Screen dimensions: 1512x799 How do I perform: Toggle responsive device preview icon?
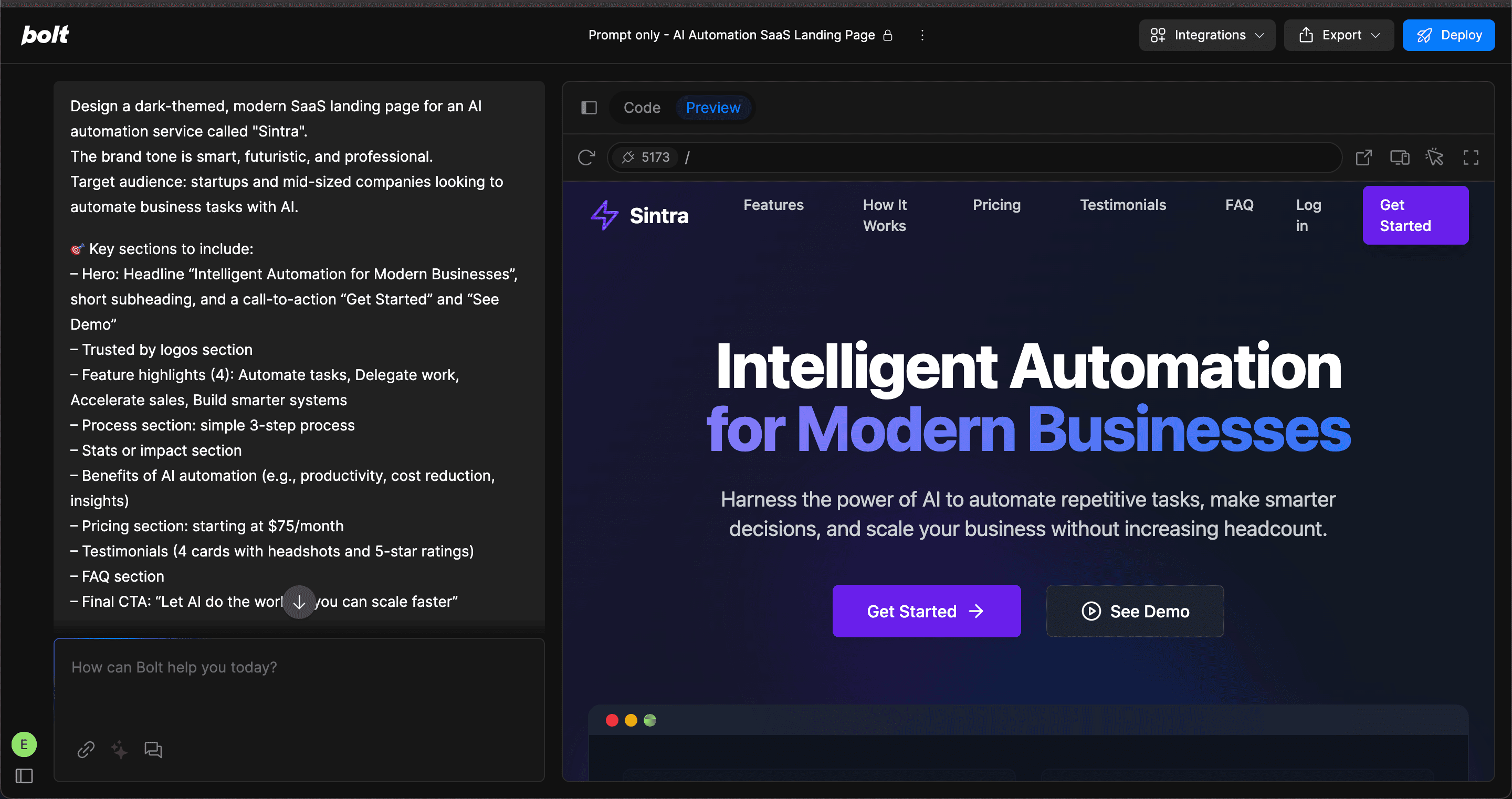click(1399, 157)
